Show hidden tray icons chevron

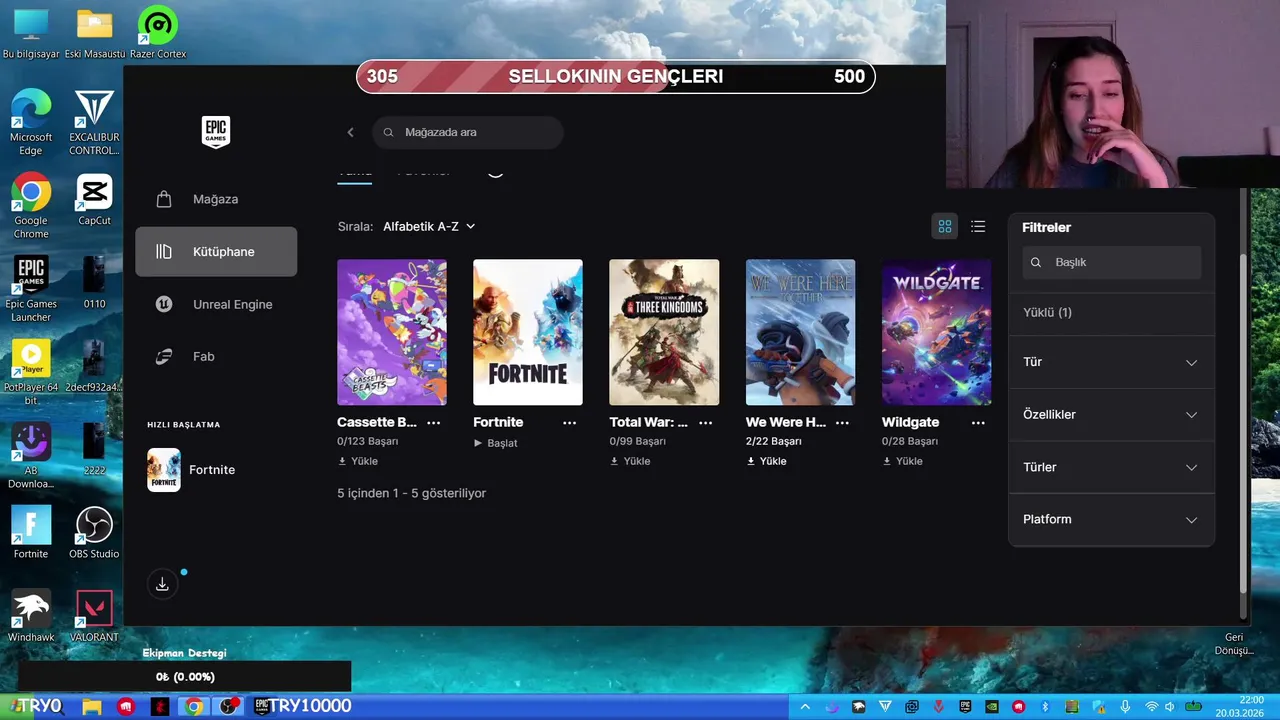(x=805, y=707)
